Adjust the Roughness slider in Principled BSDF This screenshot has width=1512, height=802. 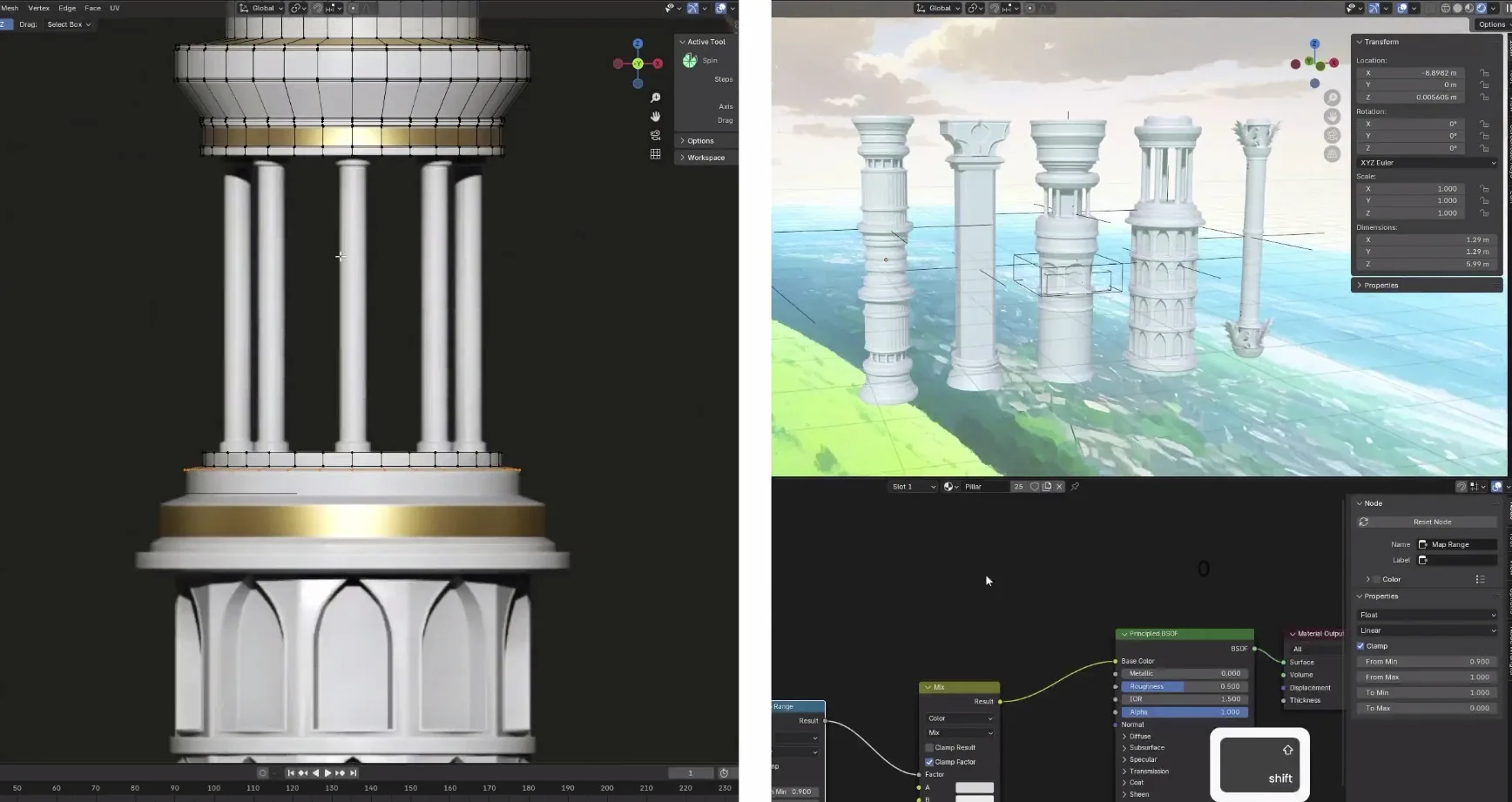click(1185, 686)
